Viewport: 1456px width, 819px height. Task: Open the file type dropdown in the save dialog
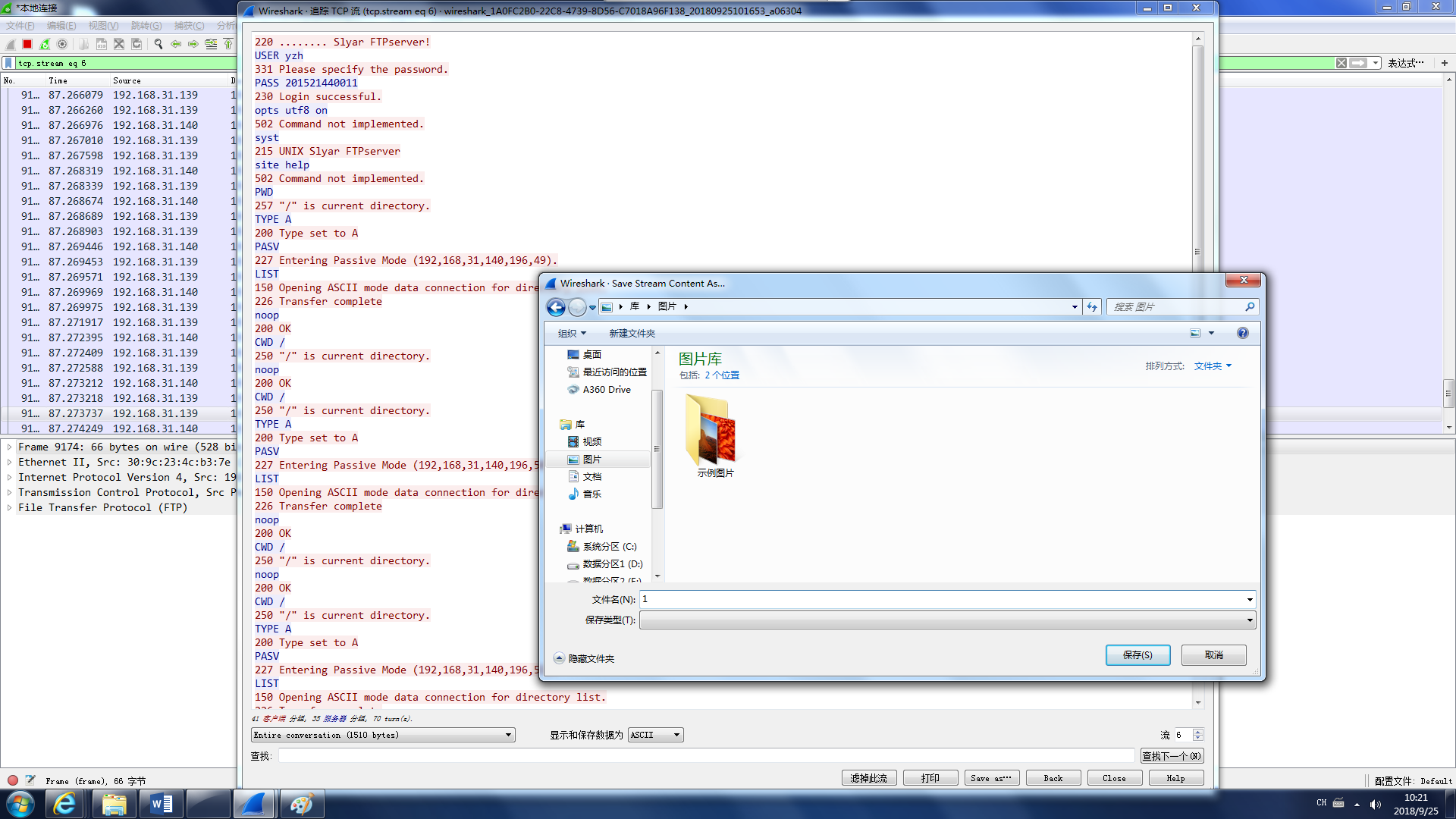click(947, 620)
